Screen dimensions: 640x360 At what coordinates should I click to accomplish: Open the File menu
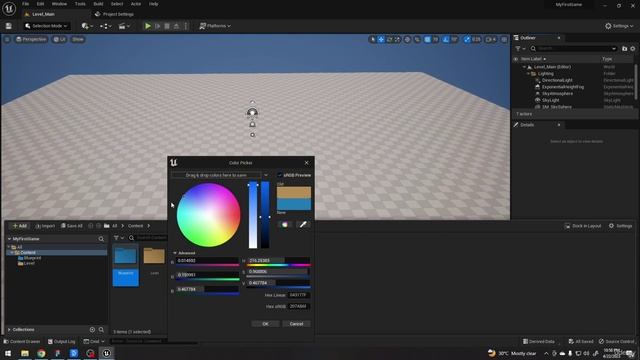tap(25, 4)
